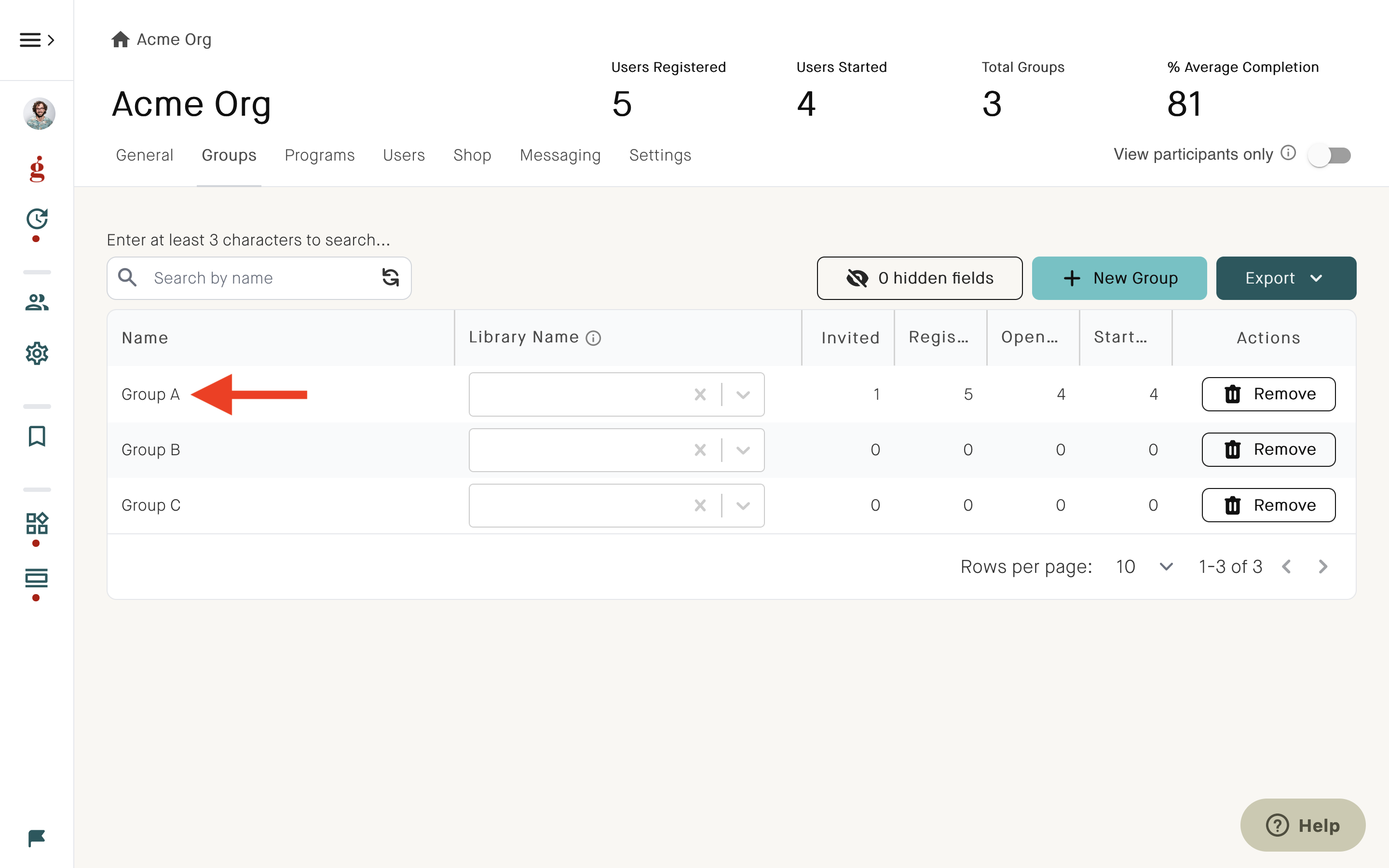The width and height of the screenshot is (1389, 868).
Task: Show hidden fields via 0 hidden fields
Action: (920, 278)
